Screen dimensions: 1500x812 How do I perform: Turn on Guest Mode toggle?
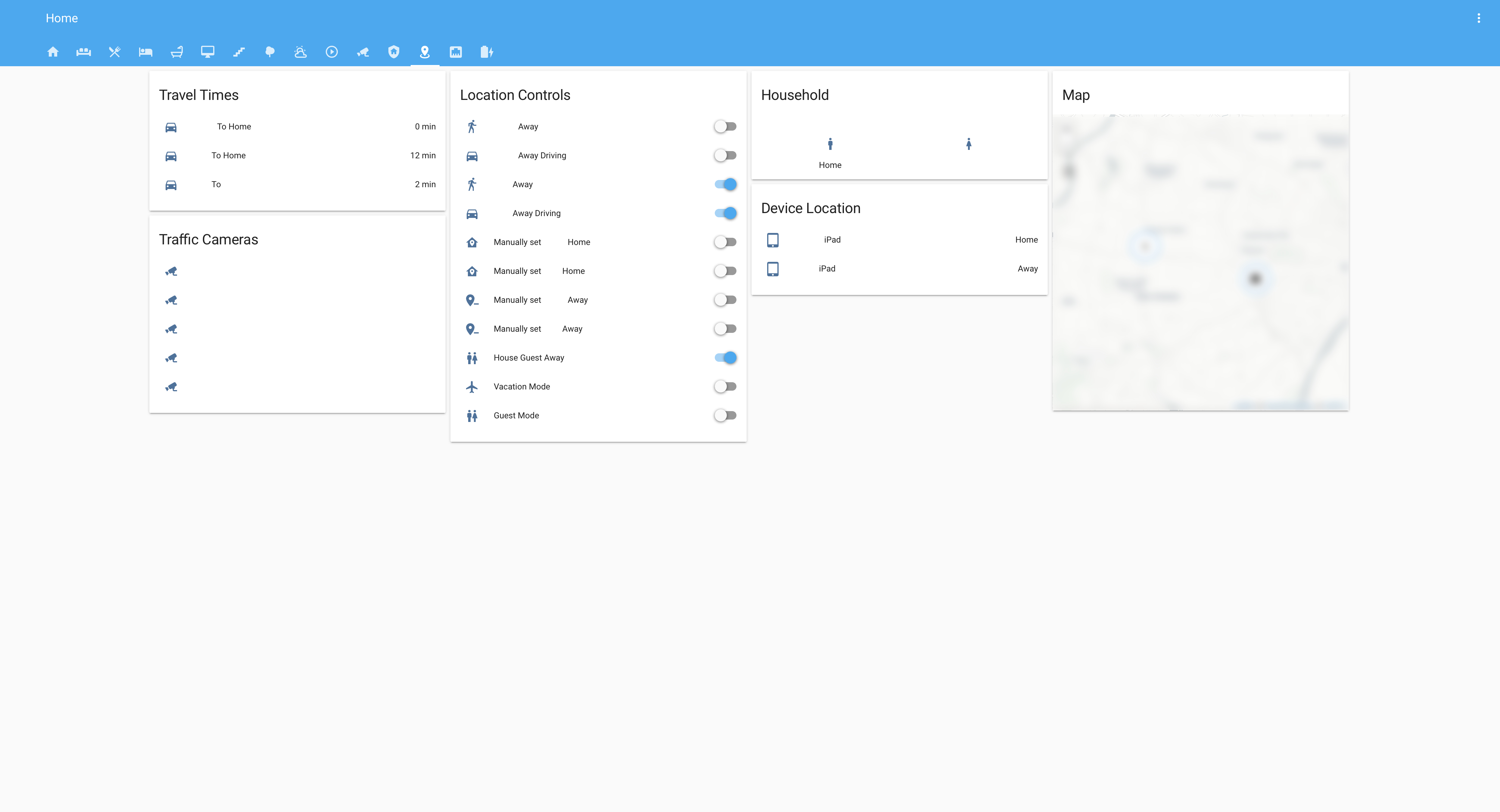(x=725, y=416)
